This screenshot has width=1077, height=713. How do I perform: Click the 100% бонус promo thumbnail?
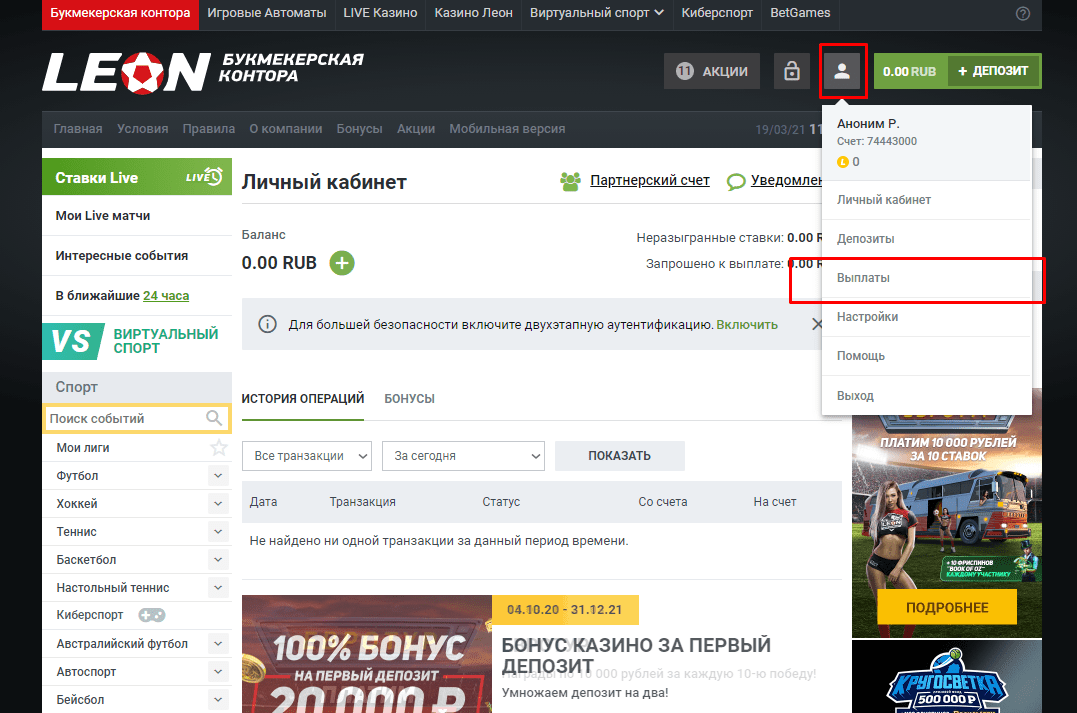point(367,654)
